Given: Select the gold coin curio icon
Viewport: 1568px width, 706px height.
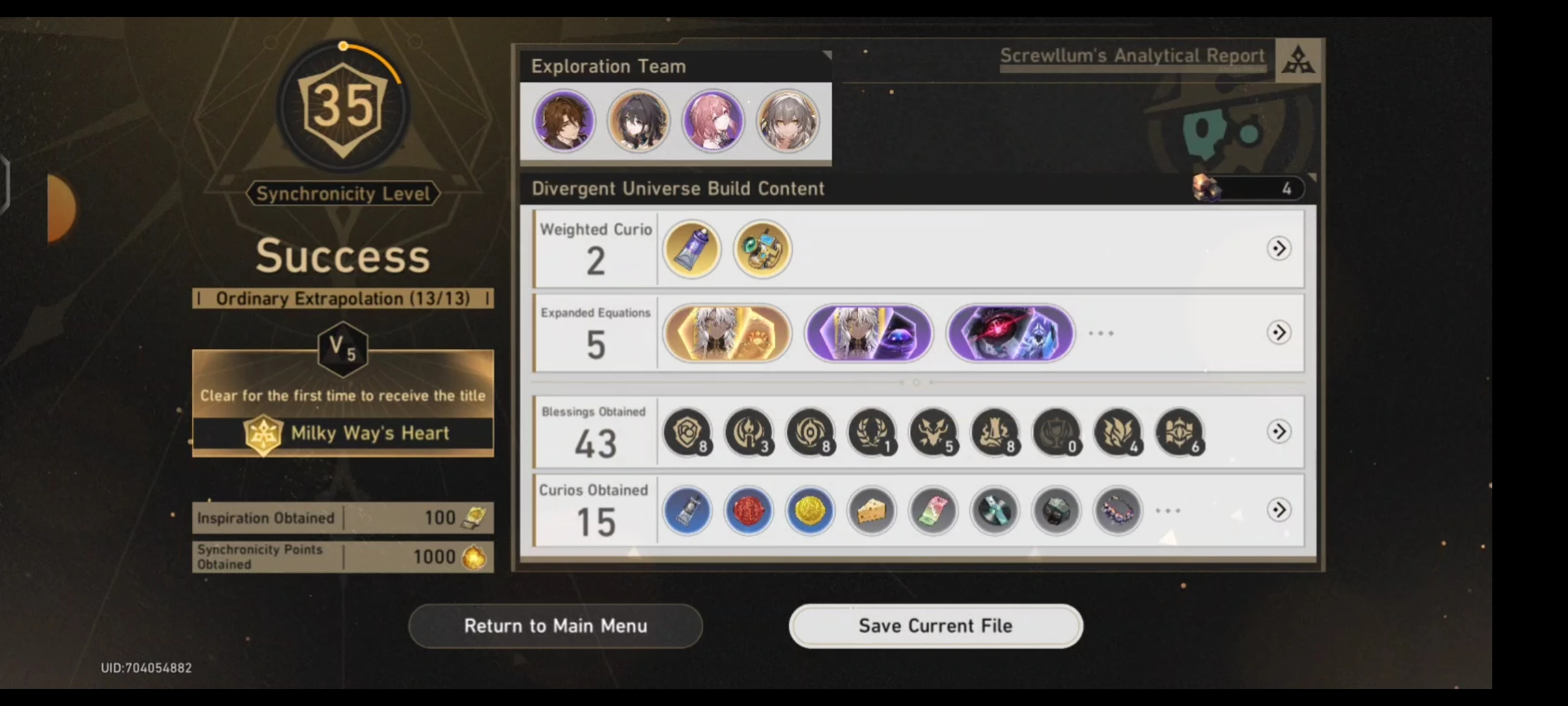Looking at the screenshot, I should 810,511.
